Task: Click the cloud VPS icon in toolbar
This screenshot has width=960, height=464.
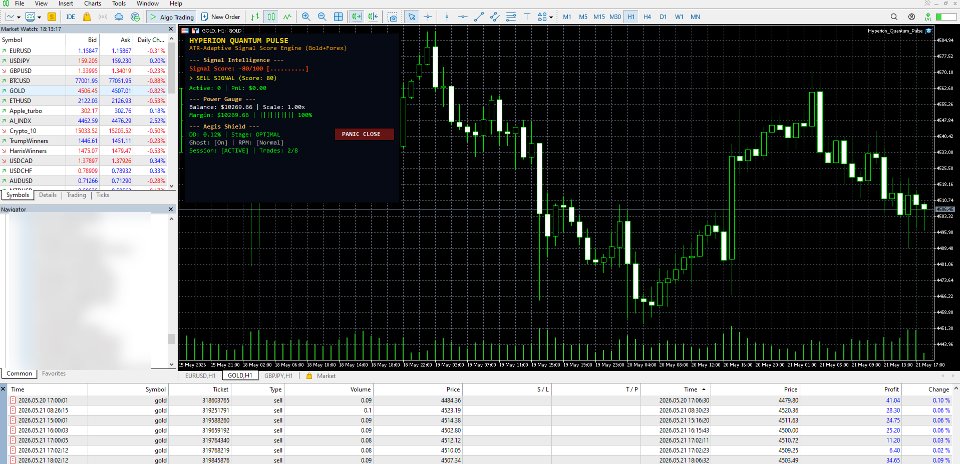Action: coord(119,17)
